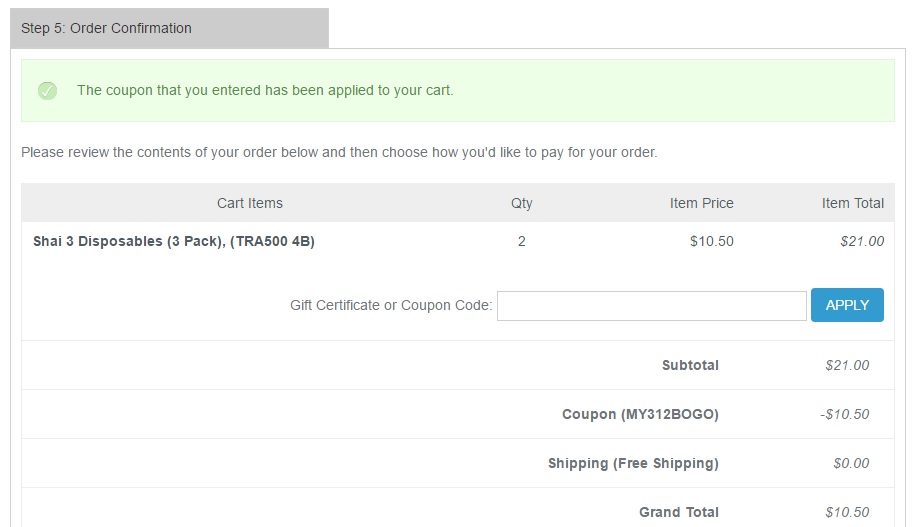Click the Item Price column header
Viewport: 919px width, 527px height.
point(701,203)
